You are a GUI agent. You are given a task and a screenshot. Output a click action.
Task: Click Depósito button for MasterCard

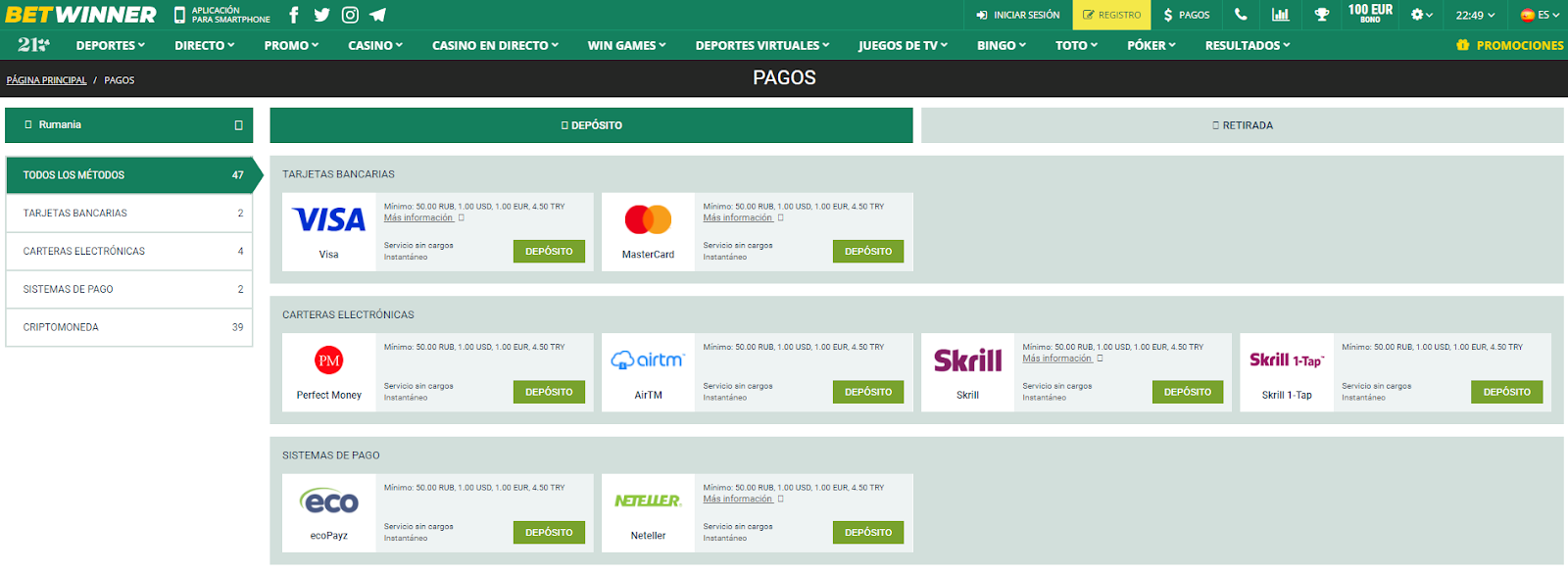point(868,252)
